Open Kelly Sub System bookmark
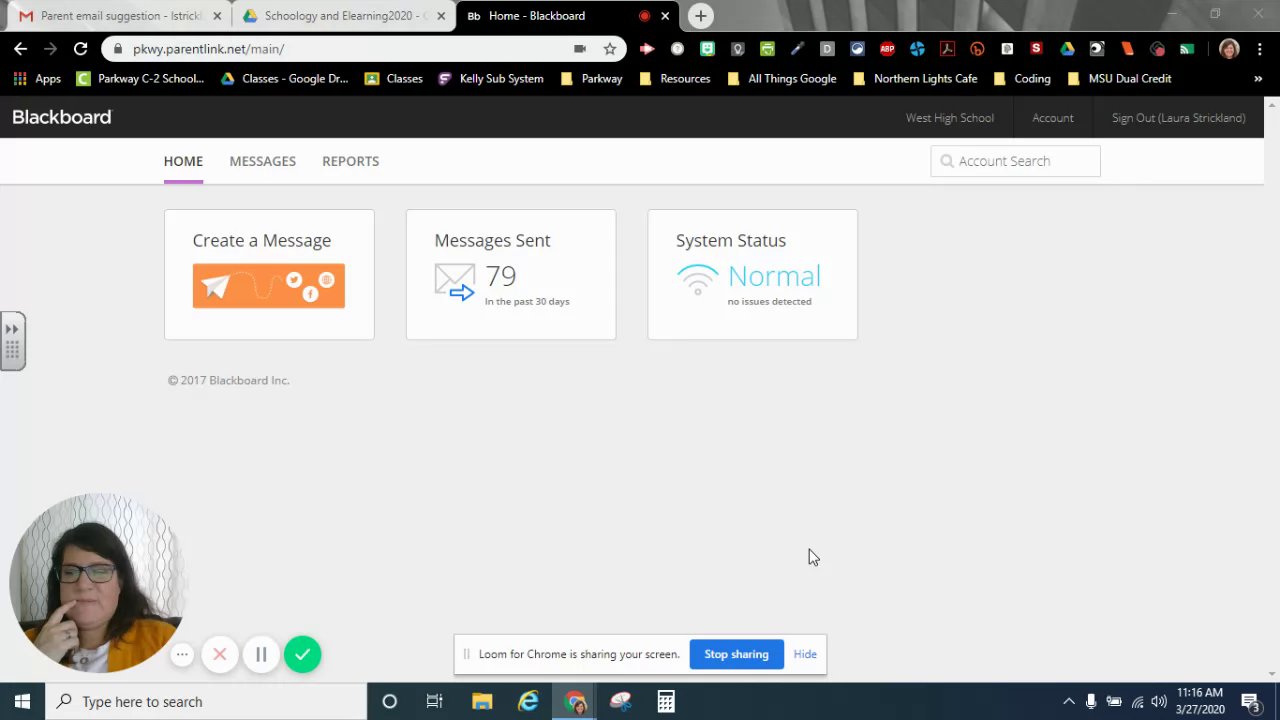This screenshot has width=1280, height=720. (491, 78)
